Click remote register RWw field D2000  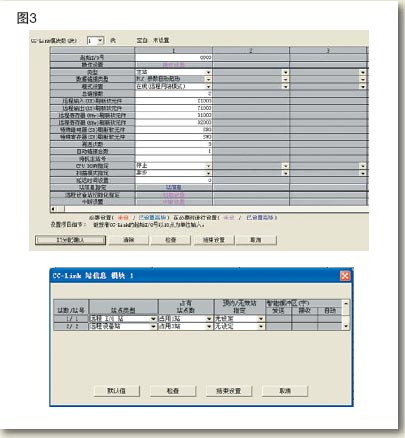point(173,122)
